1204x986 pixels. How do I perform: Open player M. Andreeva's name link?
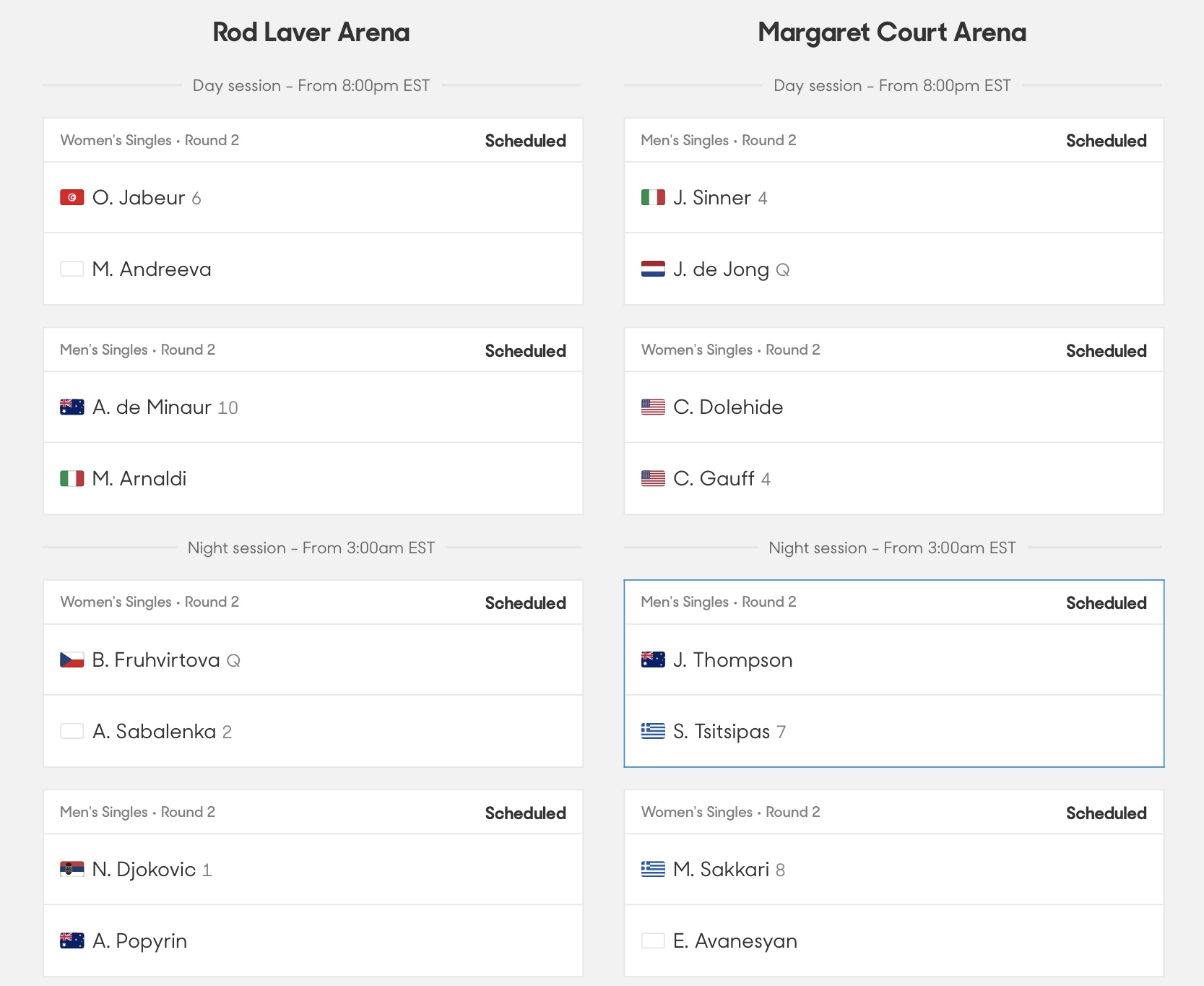[152, 269]
